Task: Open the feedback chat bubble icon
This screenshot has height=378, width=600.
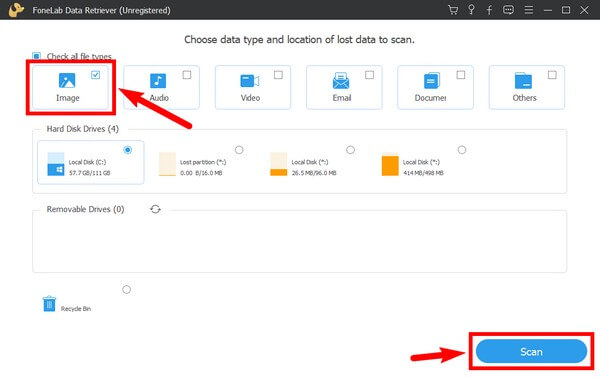Action: click(508, 10)
